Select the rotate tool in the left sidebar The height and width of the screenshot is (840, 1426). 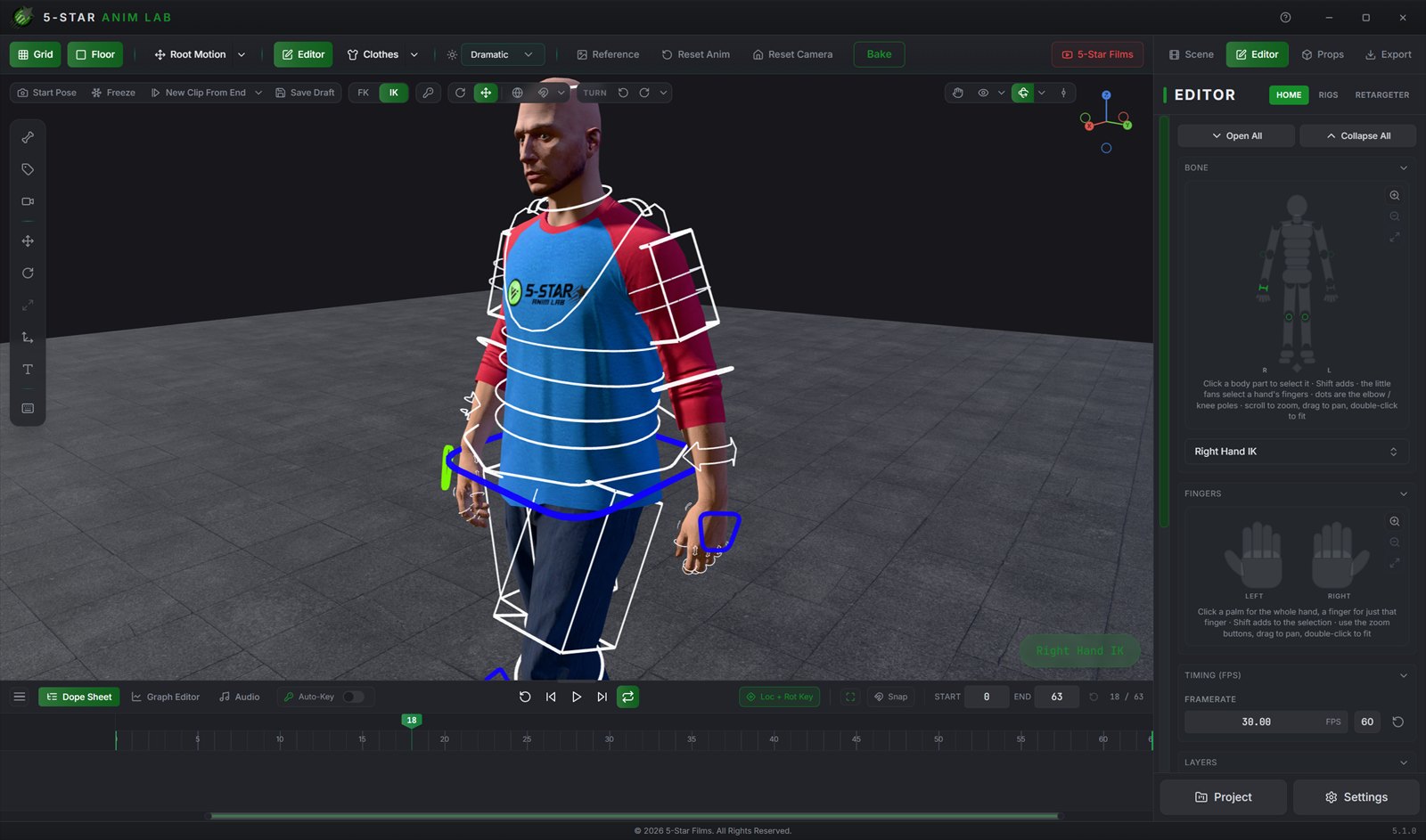(28, 273)
